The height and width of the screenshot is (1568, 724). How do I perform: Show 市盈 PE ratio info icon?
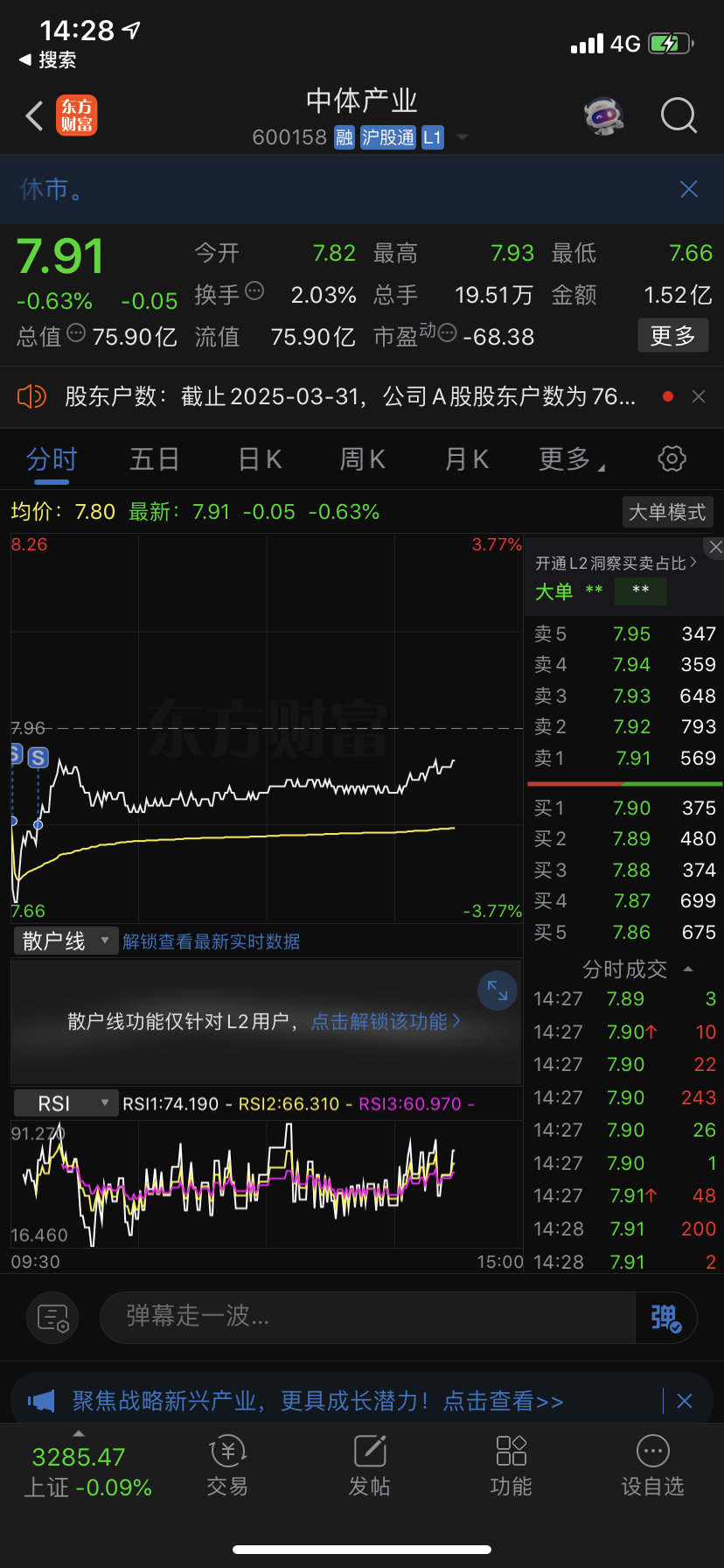point(447,332)
